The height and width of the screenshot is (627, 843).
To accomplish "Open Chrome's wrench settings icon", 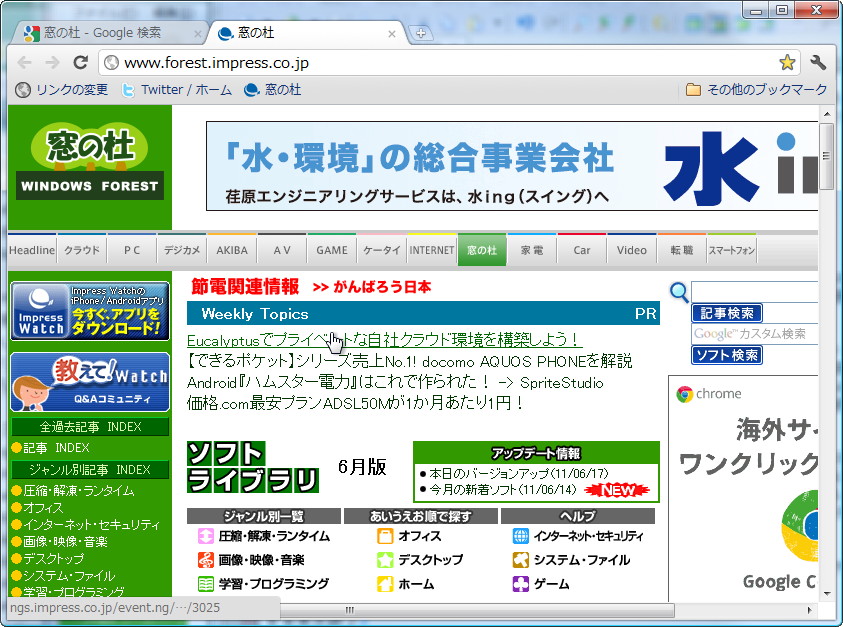I will pyautogui.click(x=818, y=62).
